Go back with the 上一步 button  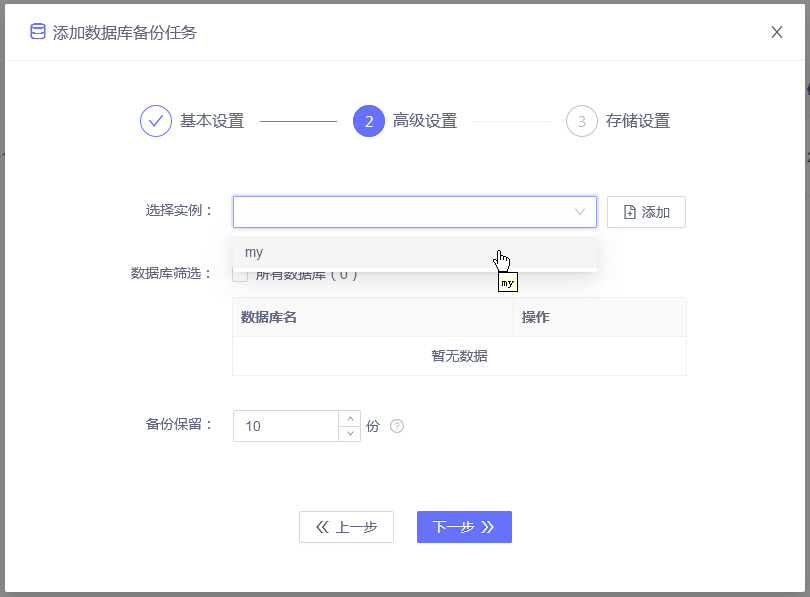[x=346, y=527]
